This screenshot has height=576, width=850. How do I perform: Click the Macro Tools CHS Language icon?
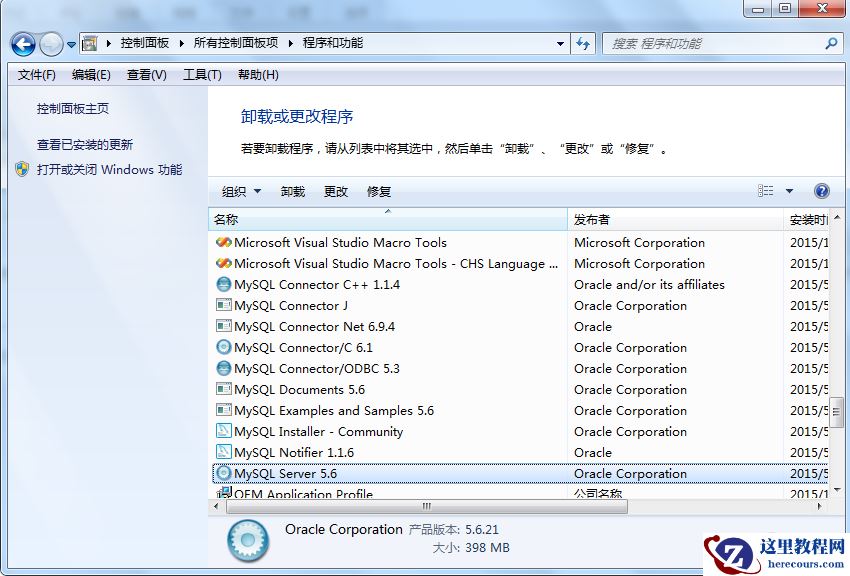pyautogui.click(x=223, y=263)
